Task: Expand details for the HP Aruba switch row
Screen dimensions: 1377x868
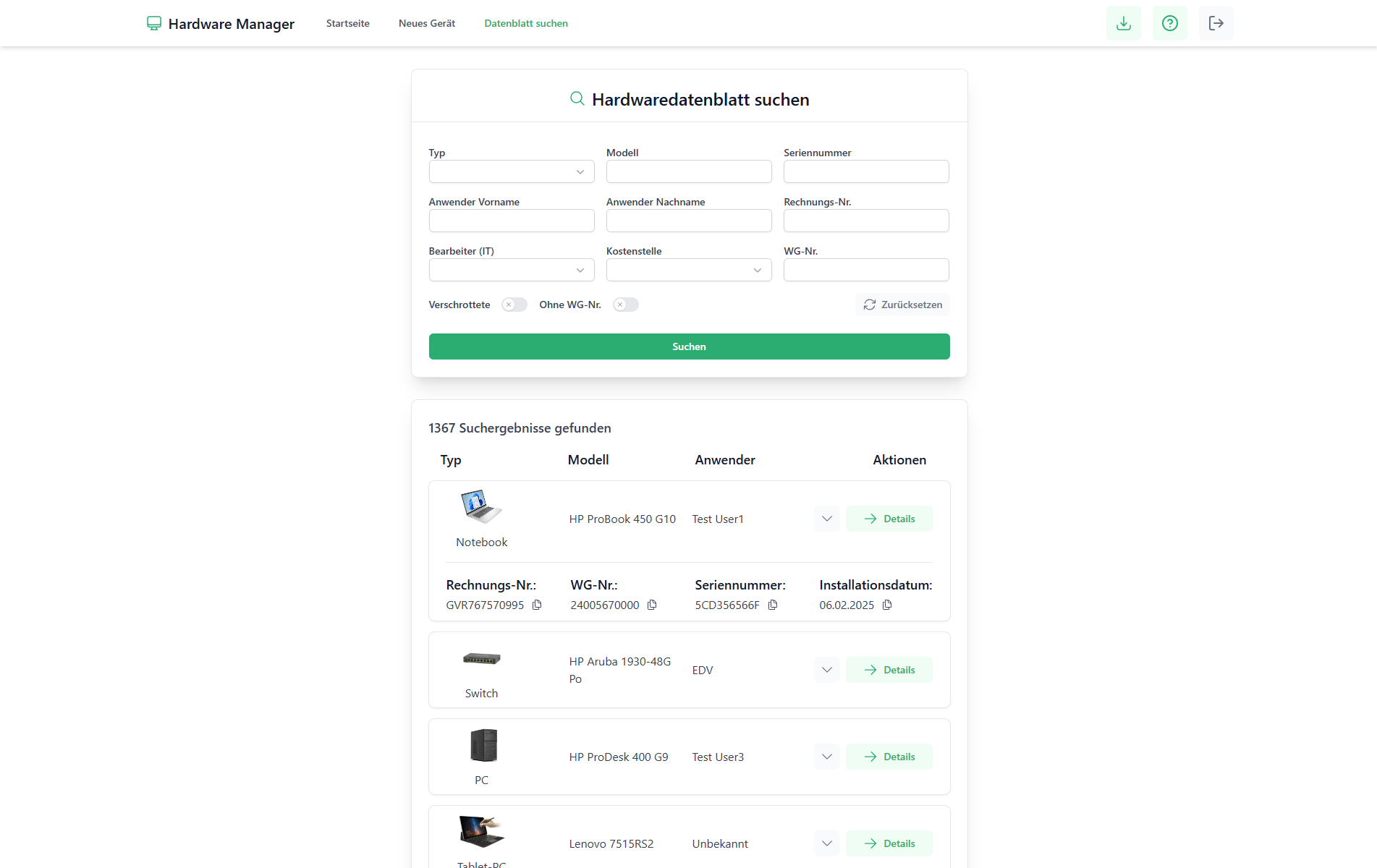Action: [826, 670]
